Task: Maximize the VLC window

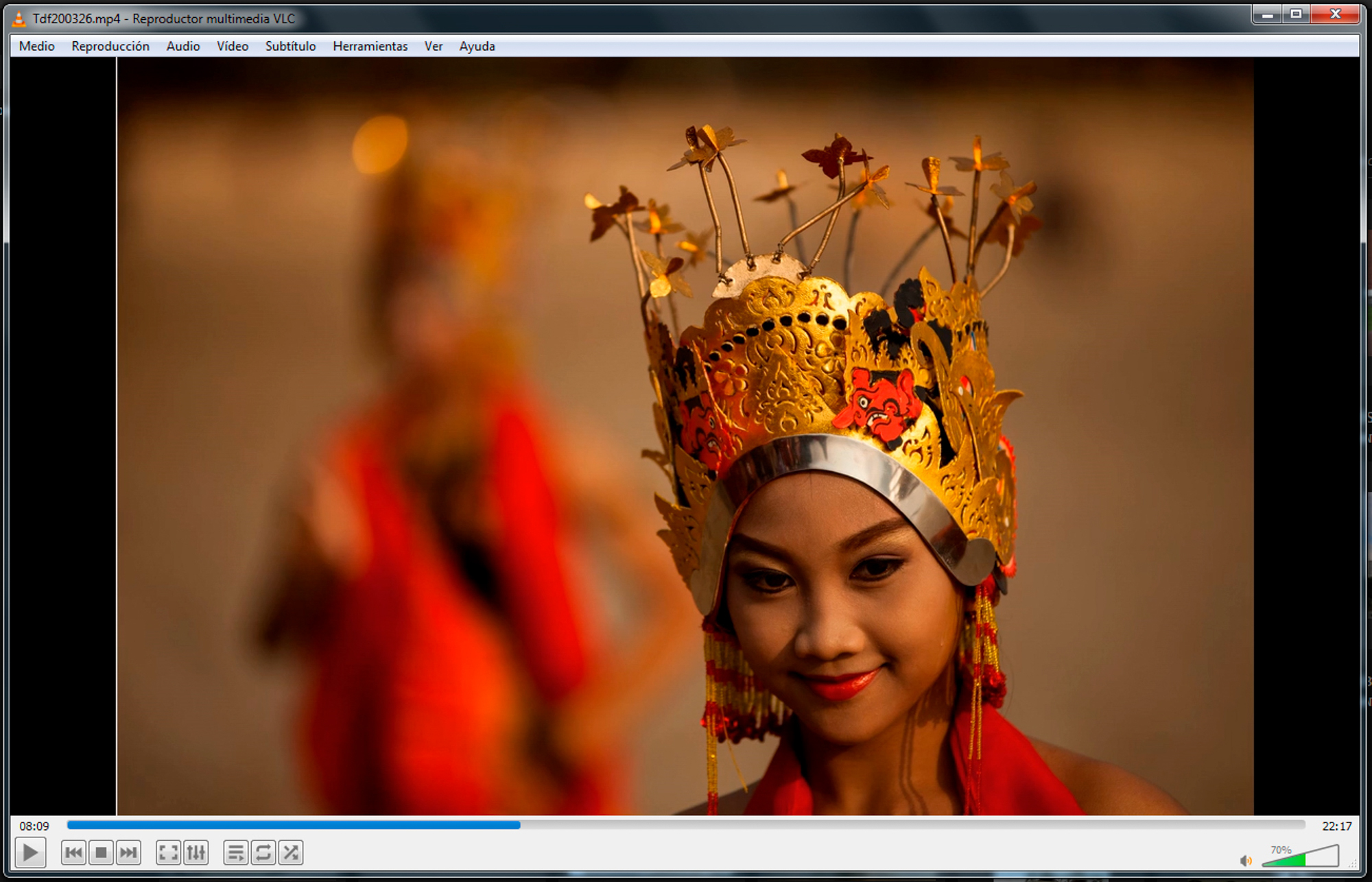Action: tap(1296, 14)
